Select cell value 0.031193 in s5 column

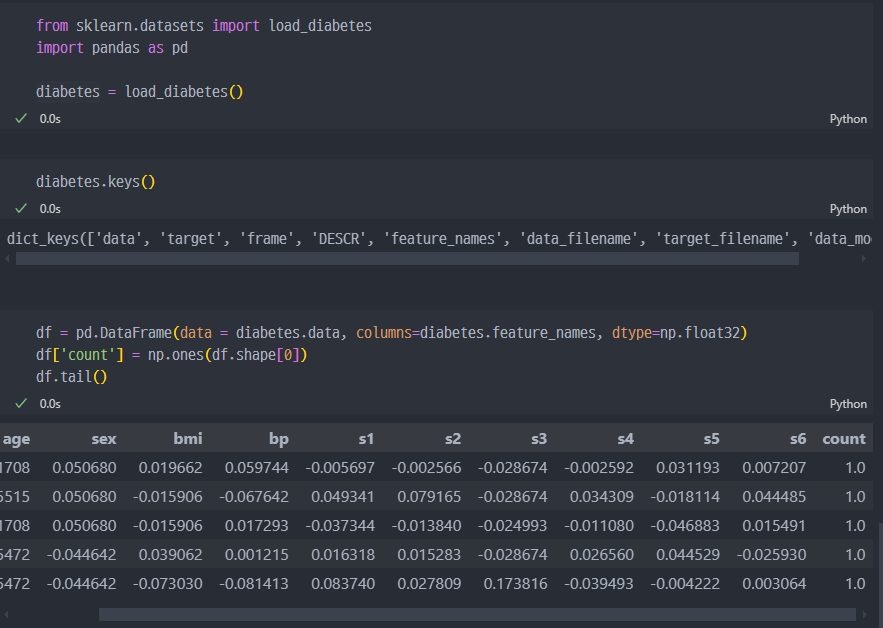click(x=688, y=467)
